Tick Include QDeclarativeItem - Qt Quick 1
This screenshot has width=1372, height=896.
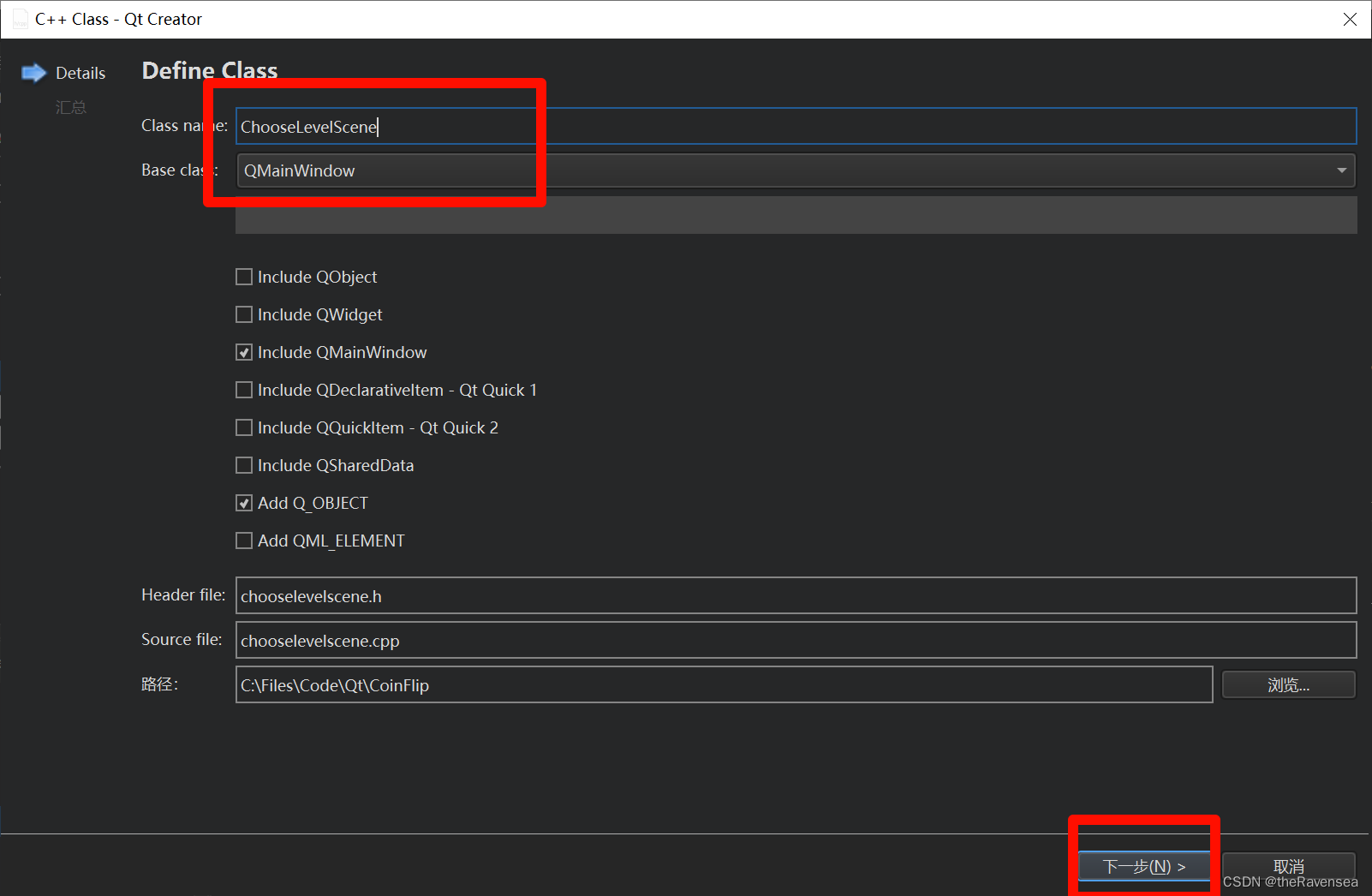point(244,390)
